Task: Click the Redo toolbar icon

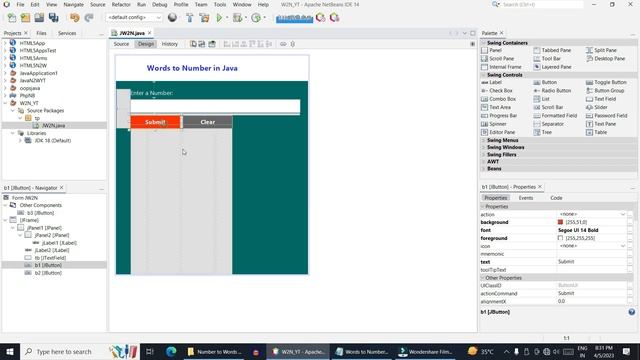Action: click(89, 18)
